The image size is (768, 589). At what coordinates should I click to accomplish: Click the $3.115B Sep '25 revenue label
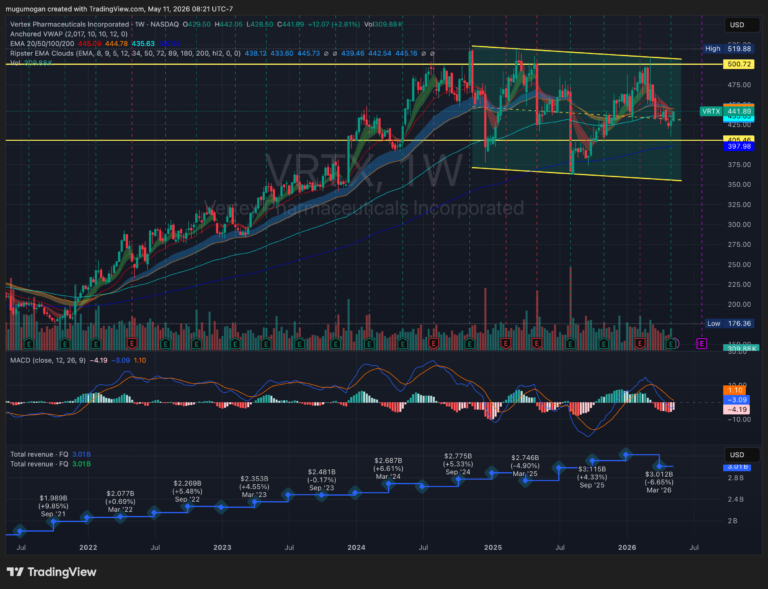[x=592, y=477]
